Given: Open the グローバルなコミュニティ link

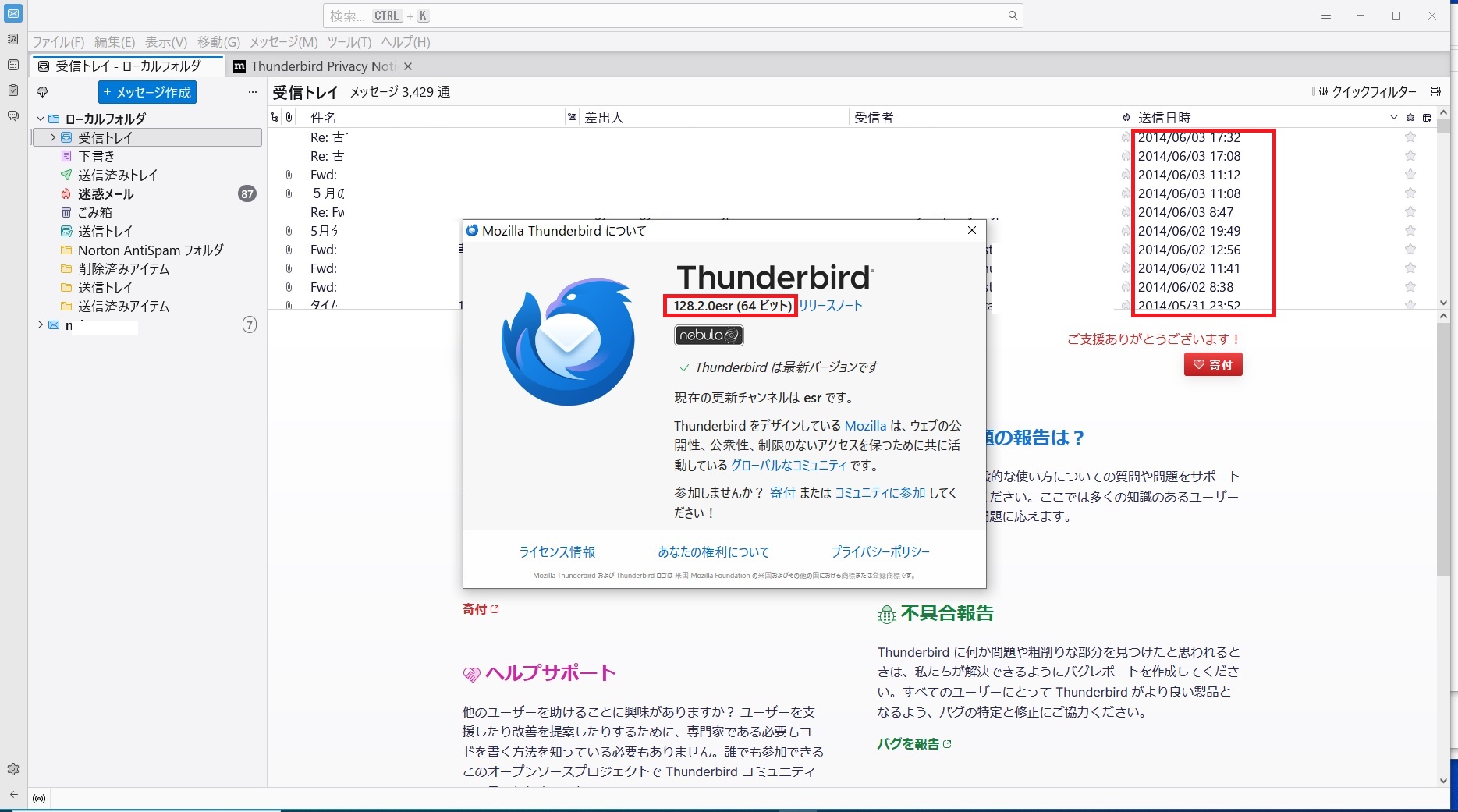Looking at the screenshot, I should pos(789,465).
